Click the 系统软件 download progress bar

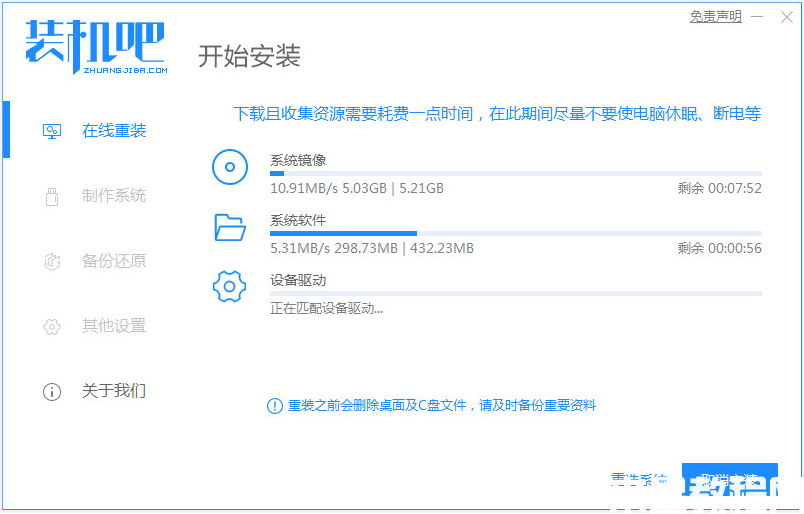(x=516, y=234)
